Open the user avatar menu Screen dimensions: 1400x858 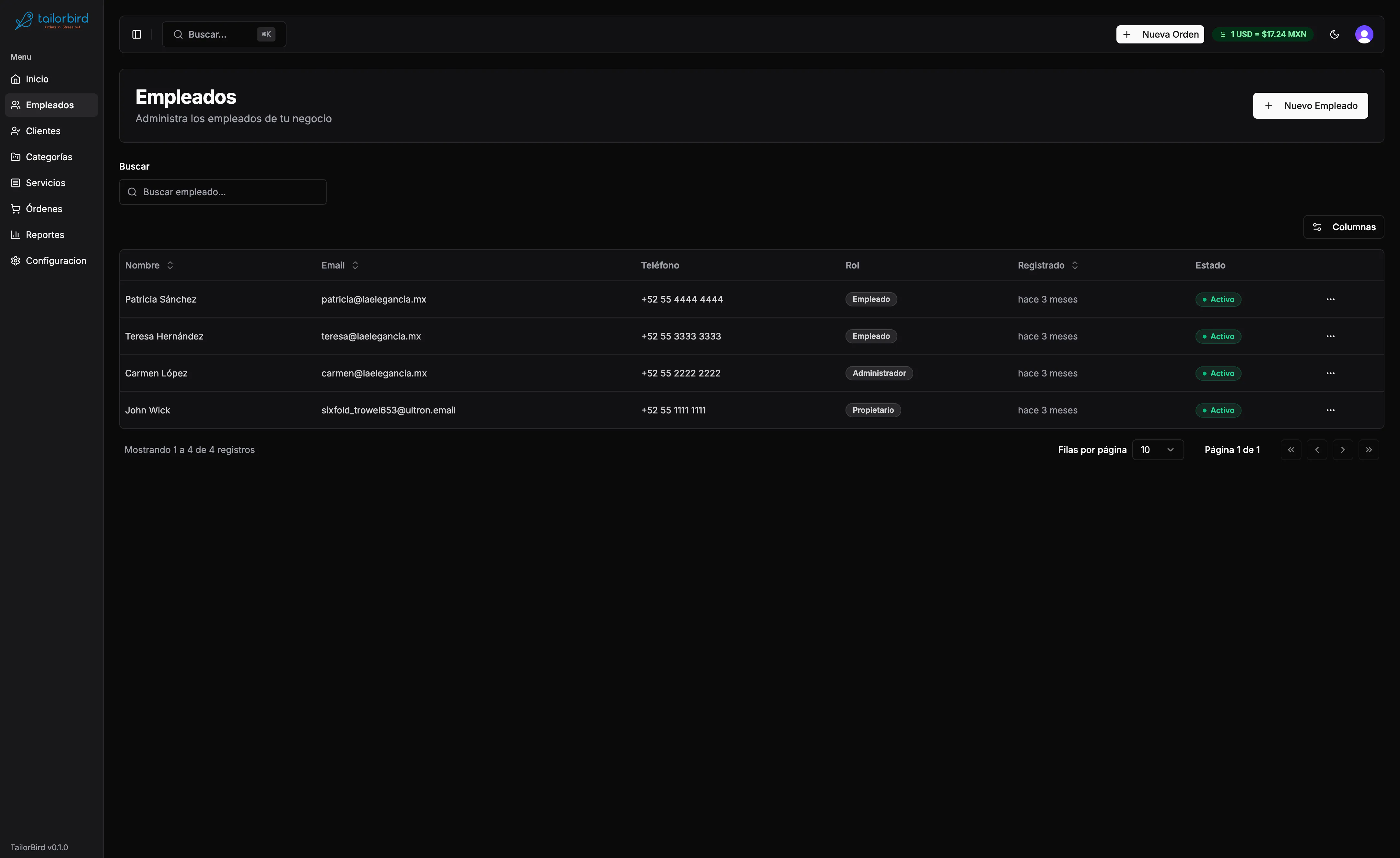(1364, 34)
